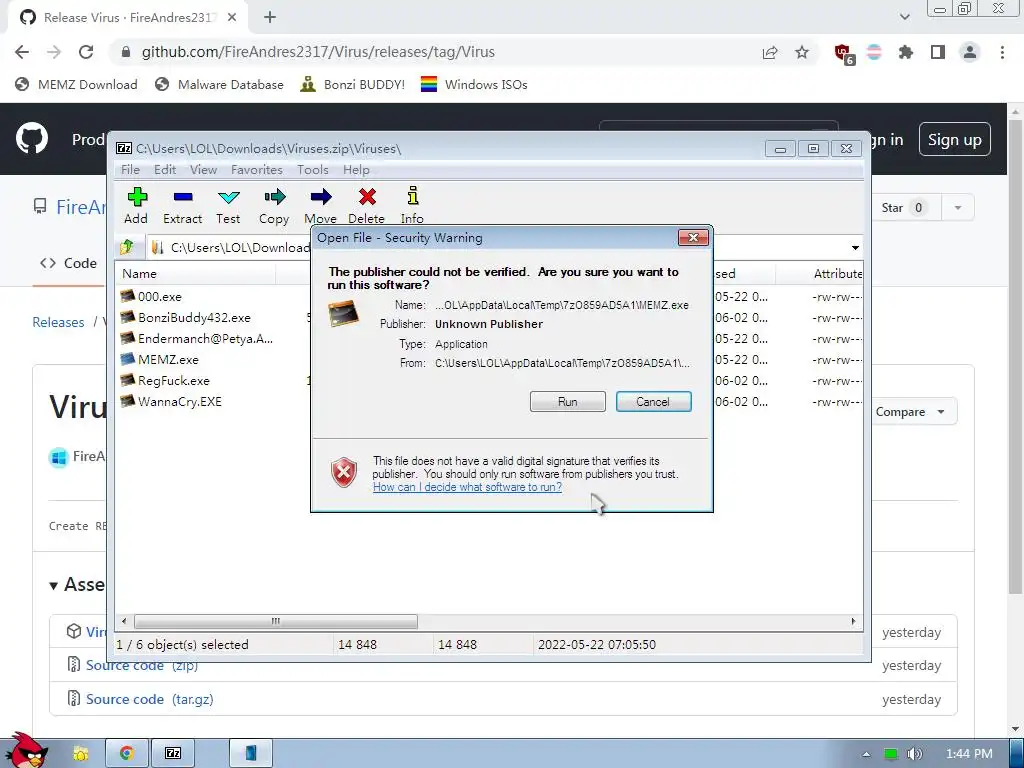Open the Code tab on GitHub

[x=69, y=263]
